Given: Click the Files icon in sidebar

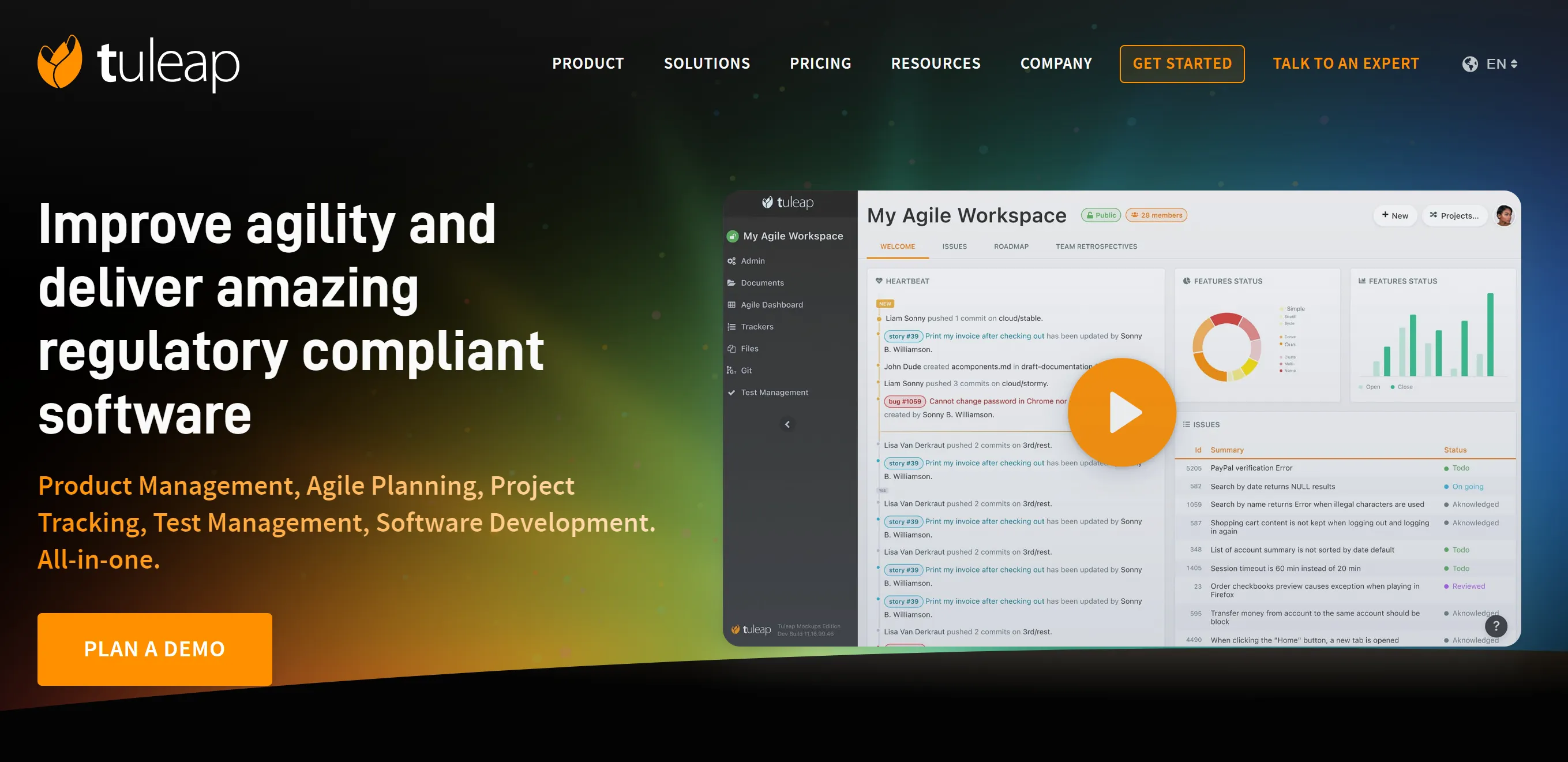Looking at the screenshot, I should [731, 349].
